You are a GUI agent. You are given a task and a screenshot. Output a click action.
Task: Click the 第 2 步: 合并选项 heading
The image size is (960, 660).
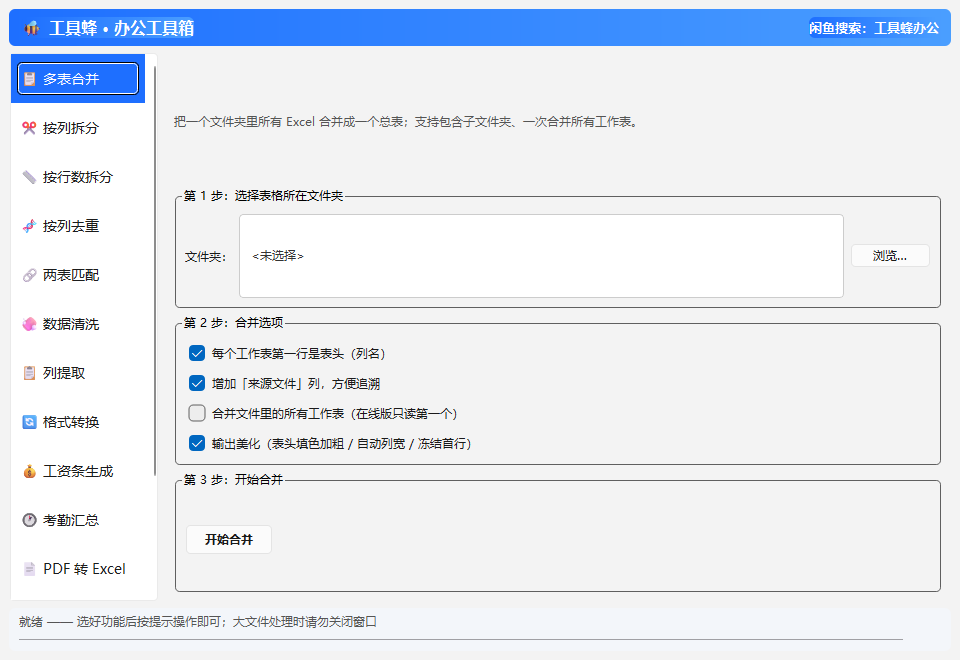(x=233, y=323)
